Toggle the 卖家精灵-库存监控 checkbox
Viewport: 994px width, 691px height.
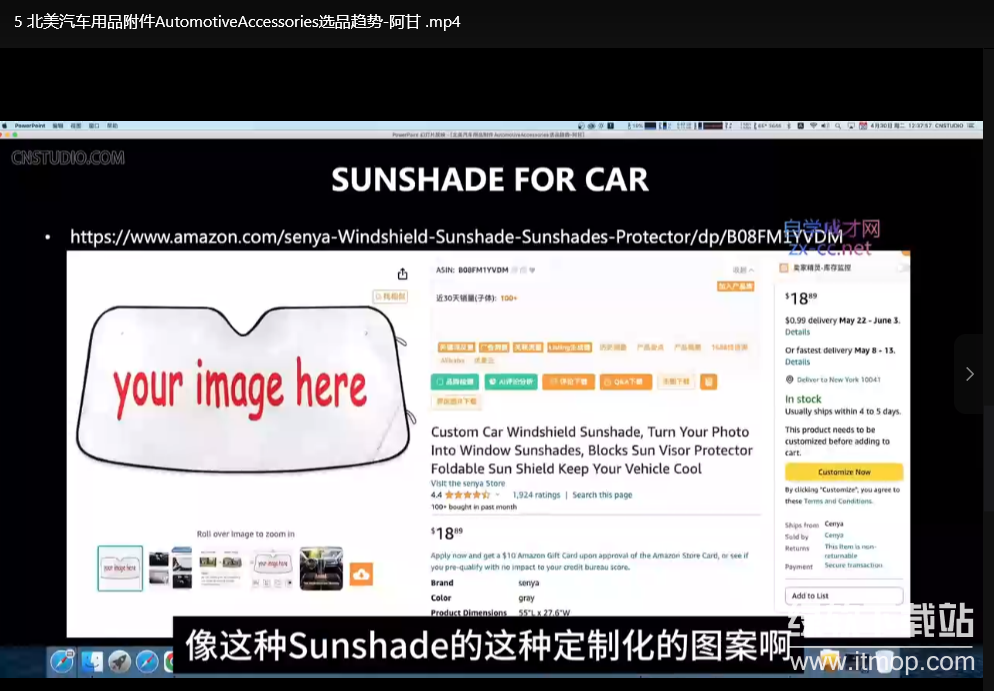[x=784, y=268]
